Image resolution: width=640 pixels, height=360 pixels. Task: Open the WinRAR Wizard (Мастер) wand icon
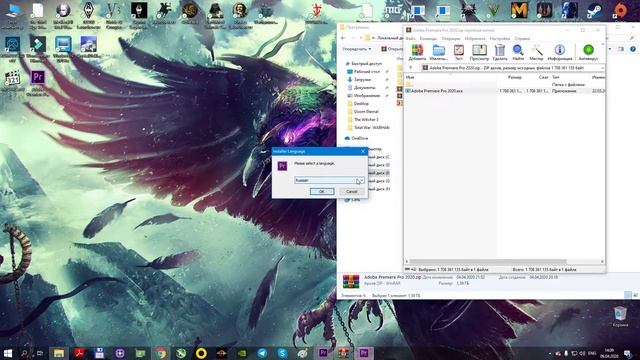click(536, 52)
